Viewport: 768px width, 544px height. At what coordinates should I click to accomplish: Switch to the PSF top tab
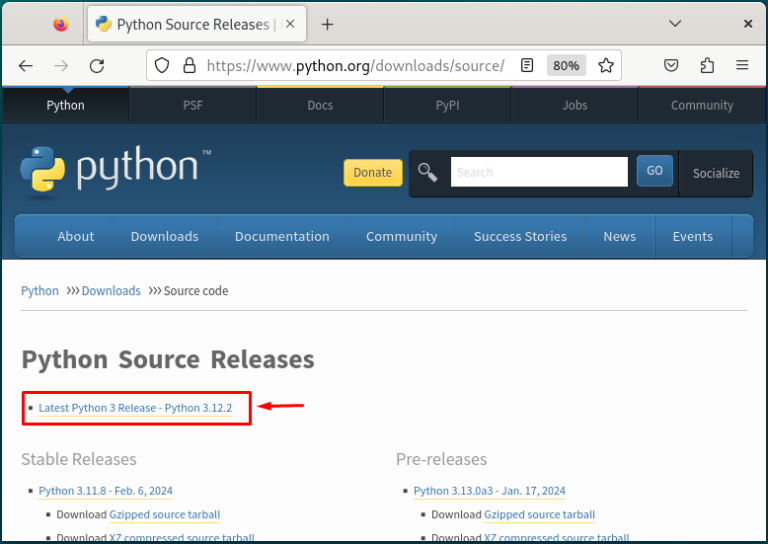pos(192,105)
